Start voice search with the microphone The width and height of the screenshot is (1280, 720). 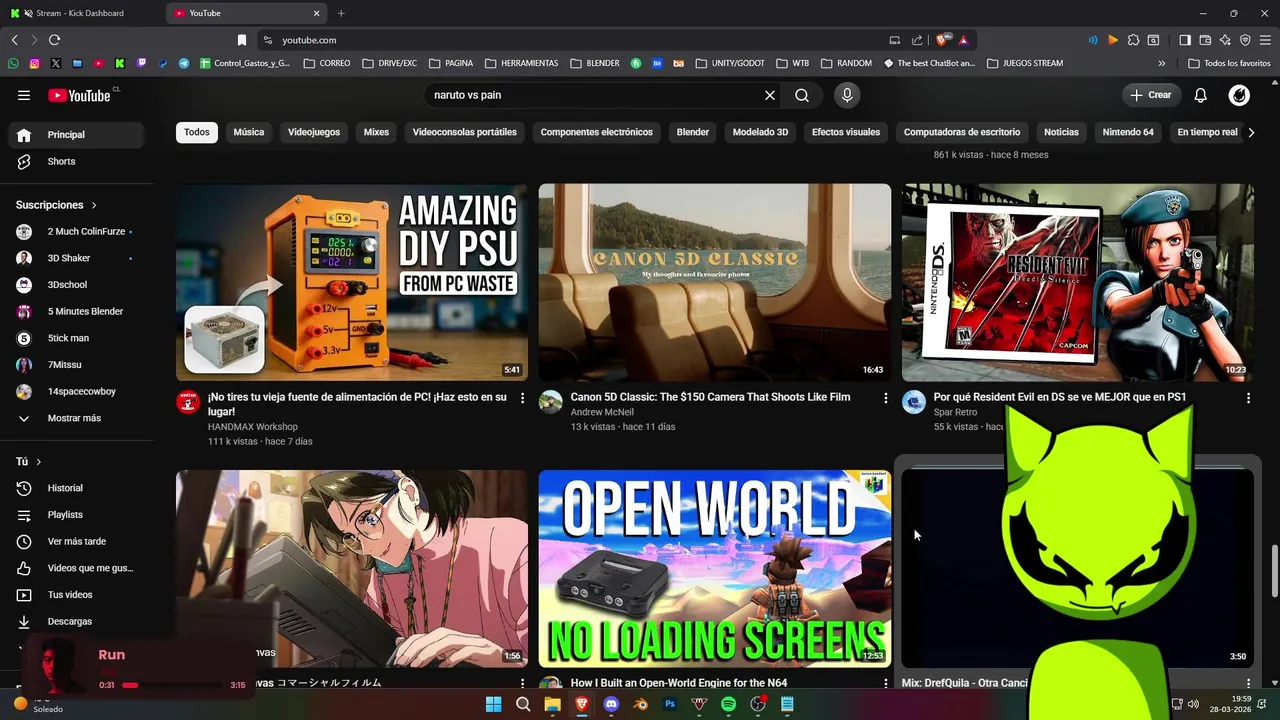tap(847, 95)
